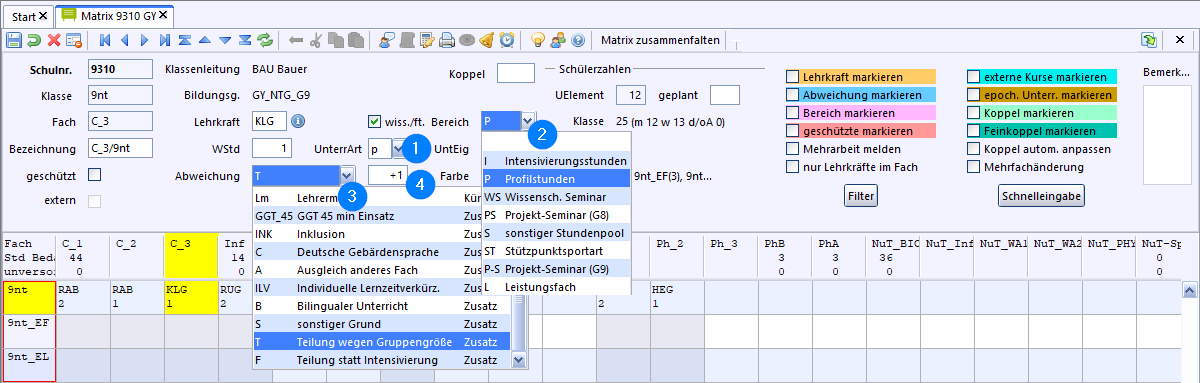Click the paste icon in toolbar

(x=356, y=41)
